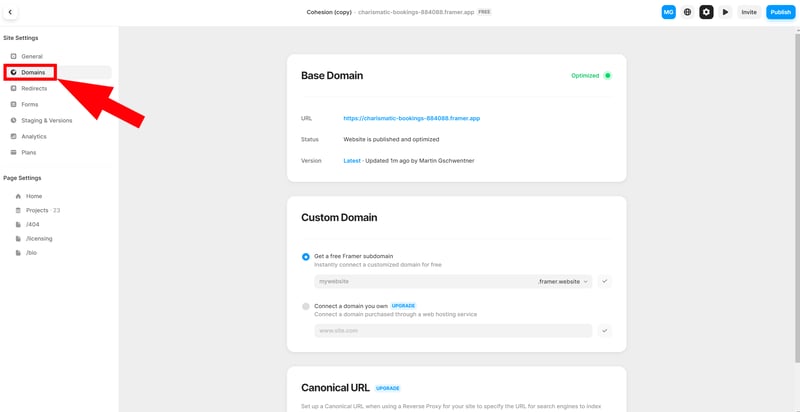Click the Redirects icon in sidebar
Viewport: 800px width, 412px height.
(14, 89)
